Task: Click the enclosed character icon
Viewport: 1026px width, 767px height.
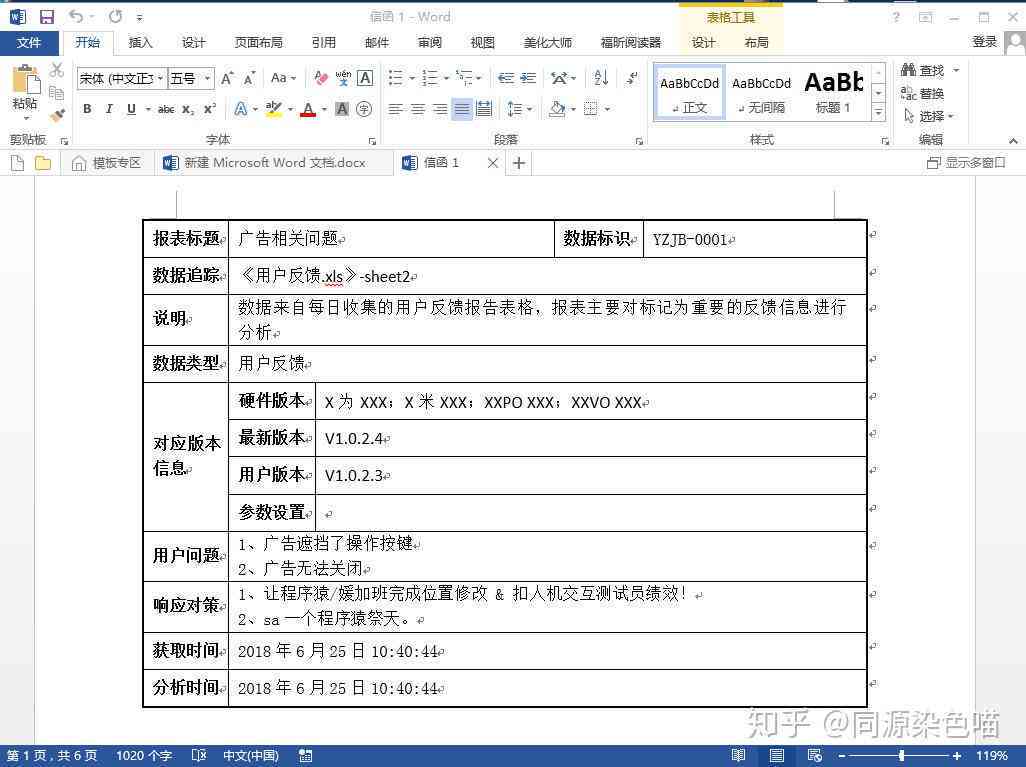Action: (x=364, y=109)
